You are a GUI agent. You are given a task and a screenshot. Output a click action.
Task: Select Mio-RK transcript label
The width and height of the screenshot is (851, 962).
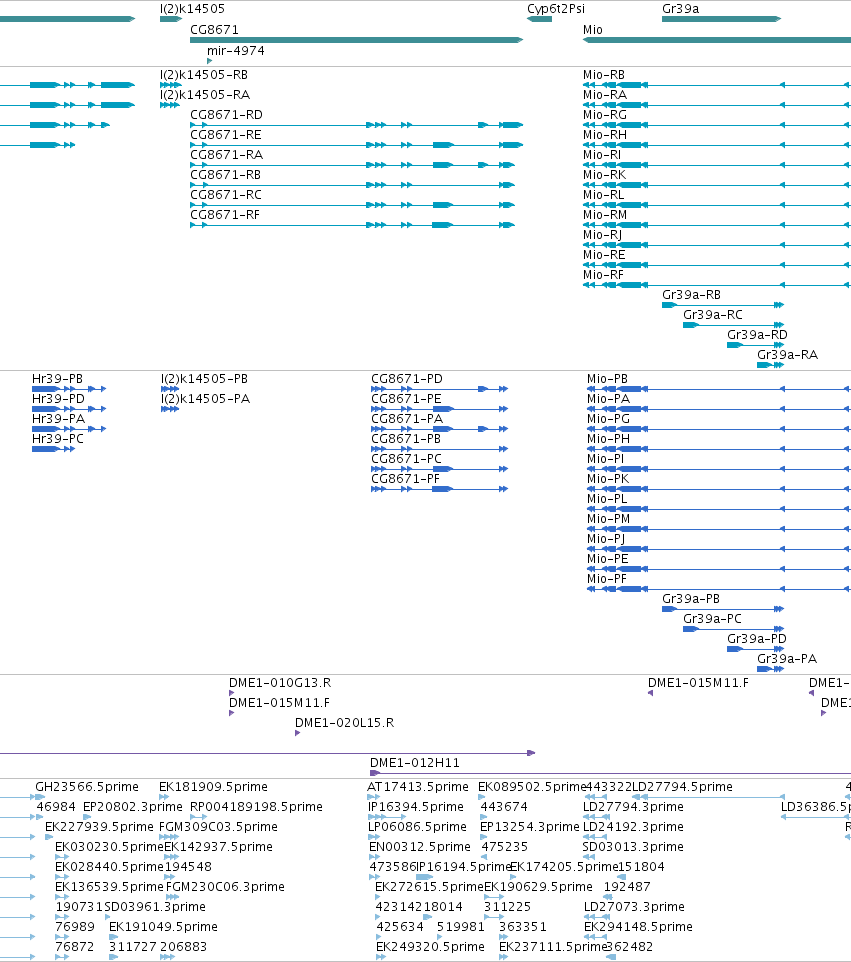point(604,175)
